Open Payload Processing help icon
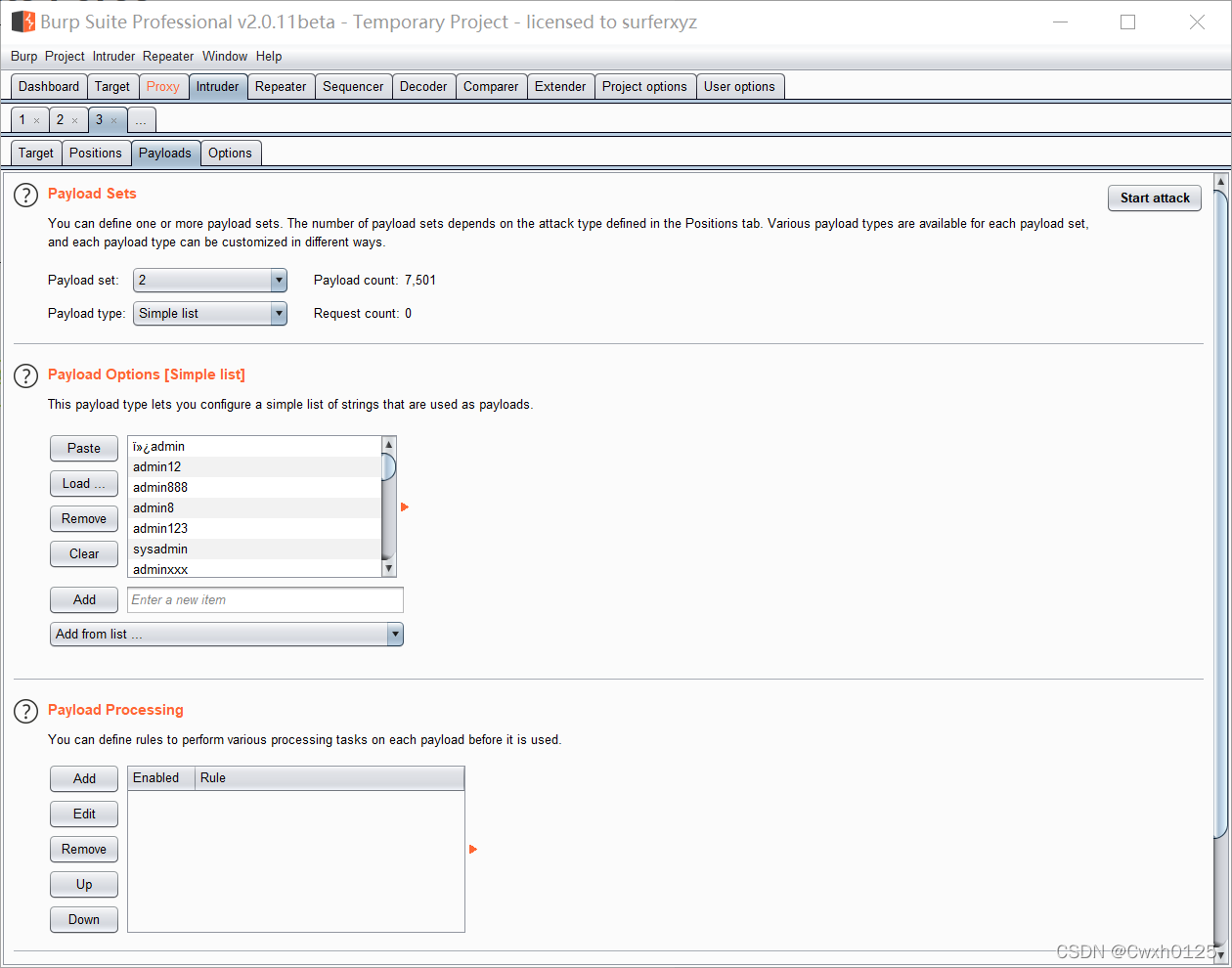 25,712
